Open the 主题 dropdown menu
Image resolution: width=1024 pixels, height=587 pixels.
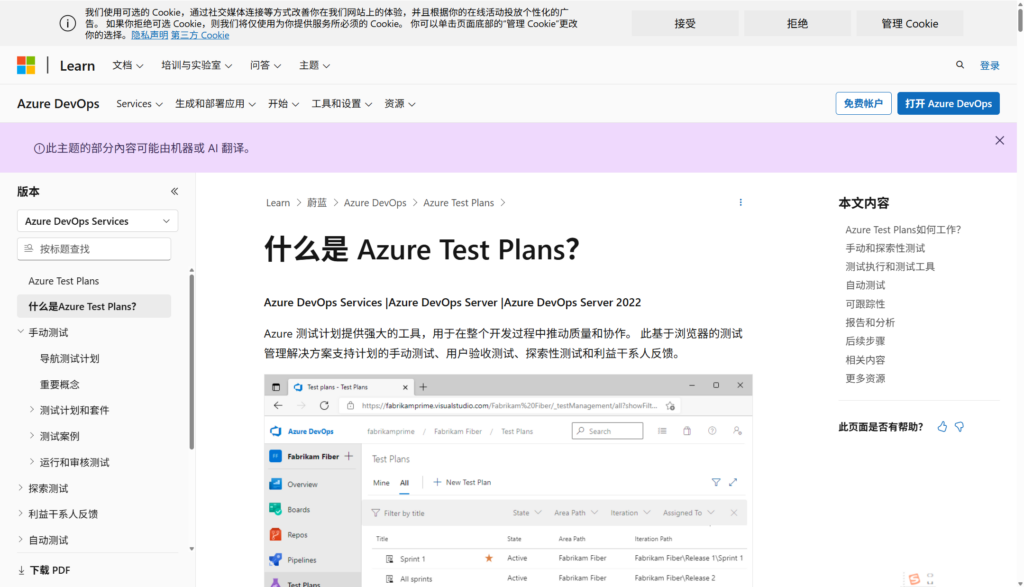[x=314, y=65]
